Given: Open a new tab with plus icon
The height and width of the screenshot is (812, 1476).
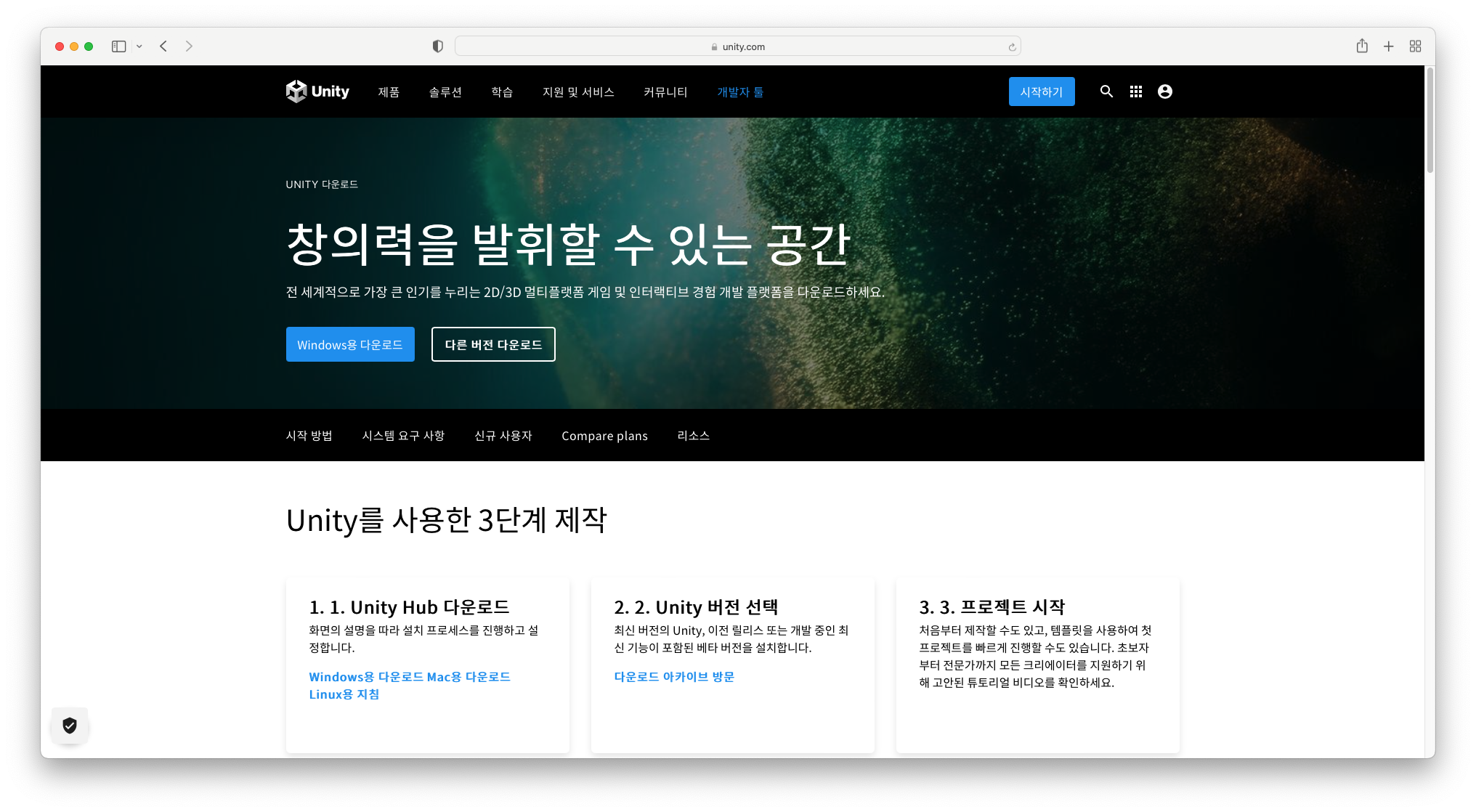Looking at the screenshot, I should coord(1388,46).
